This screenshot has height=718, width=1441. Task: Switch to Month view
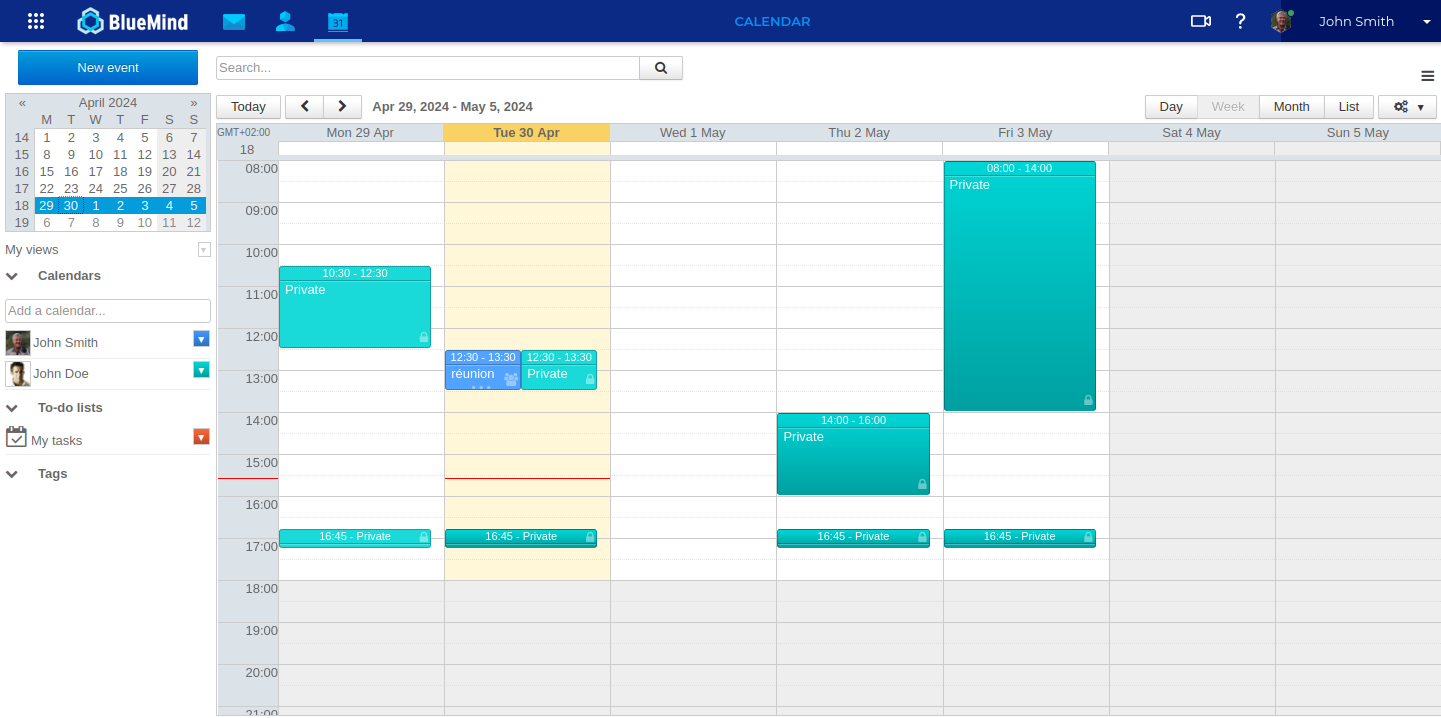[1291, 107]
